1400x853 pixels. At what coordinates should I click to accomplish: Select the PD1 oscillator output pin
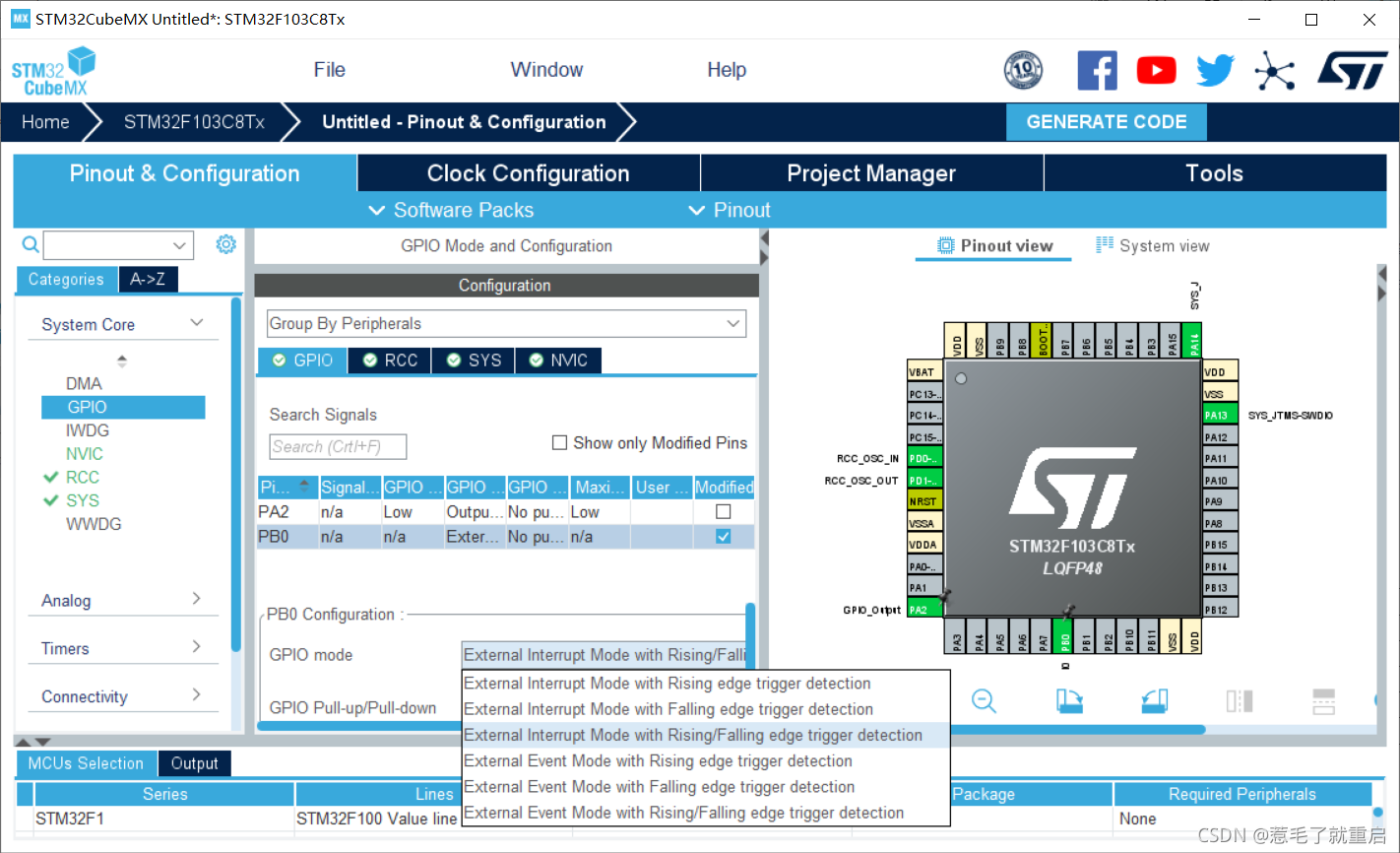[924, 480]
